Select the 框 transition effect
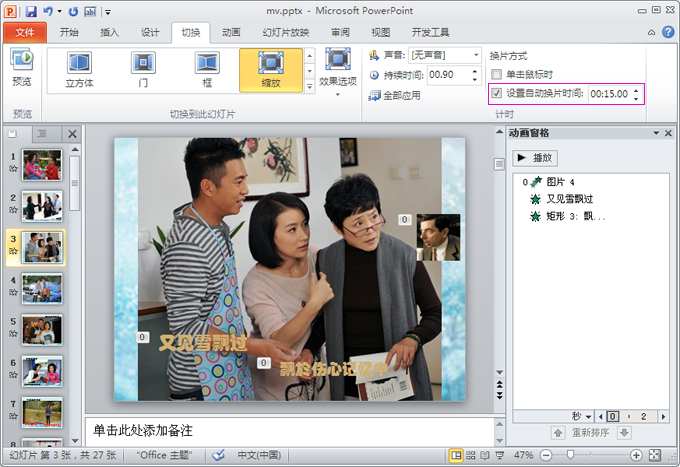This screenshot has width=680, height=467. pos(207,70)
